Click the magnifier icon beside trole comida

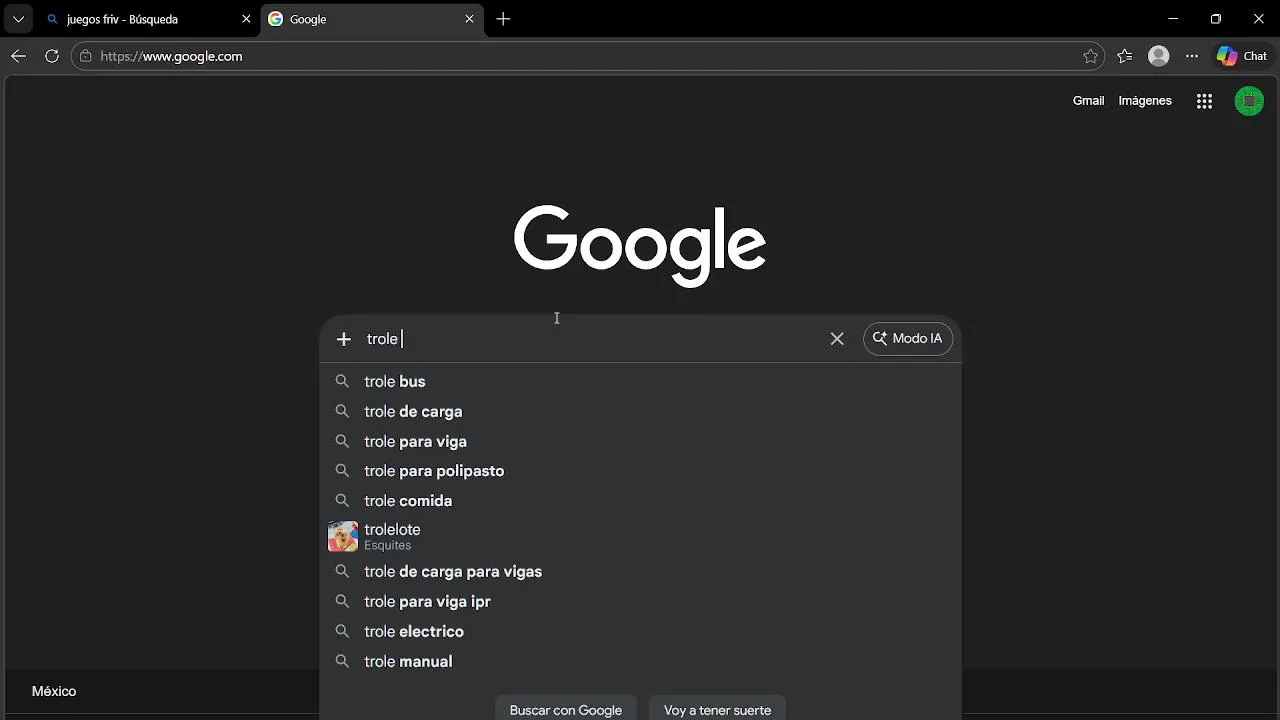pyautogui.click(x=342, y=501)
